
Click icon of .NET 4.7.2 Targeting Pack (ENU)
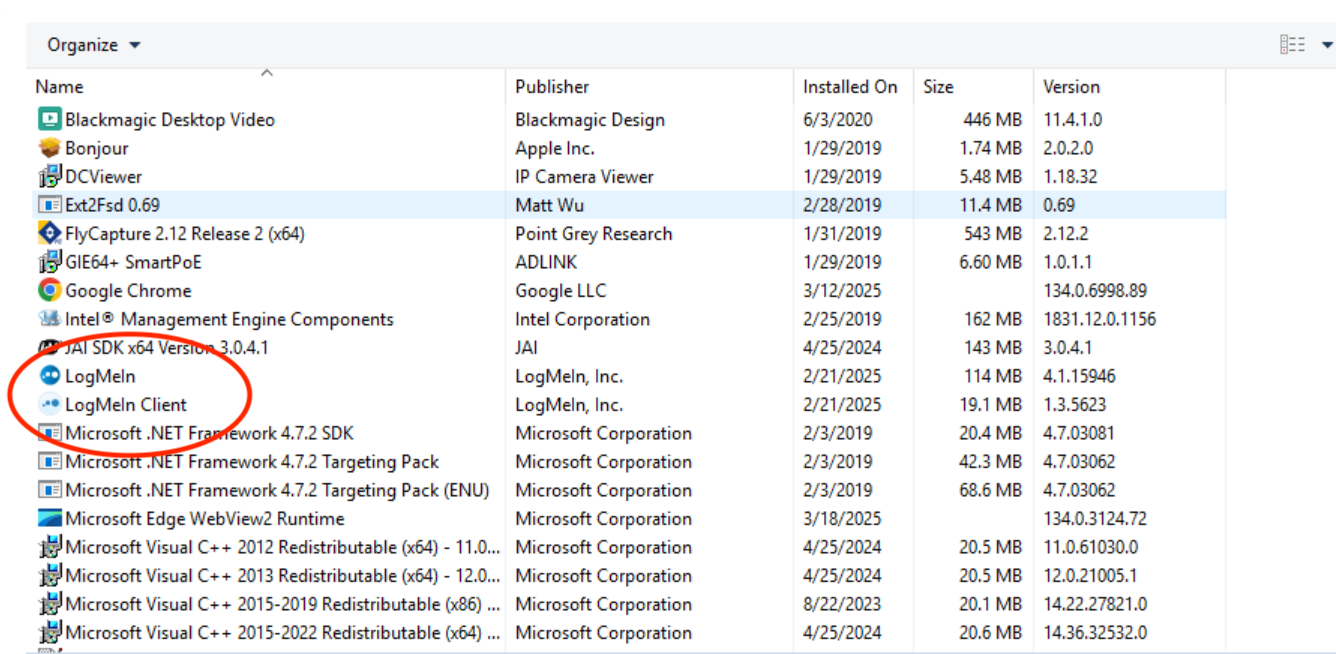coord(49,490)
